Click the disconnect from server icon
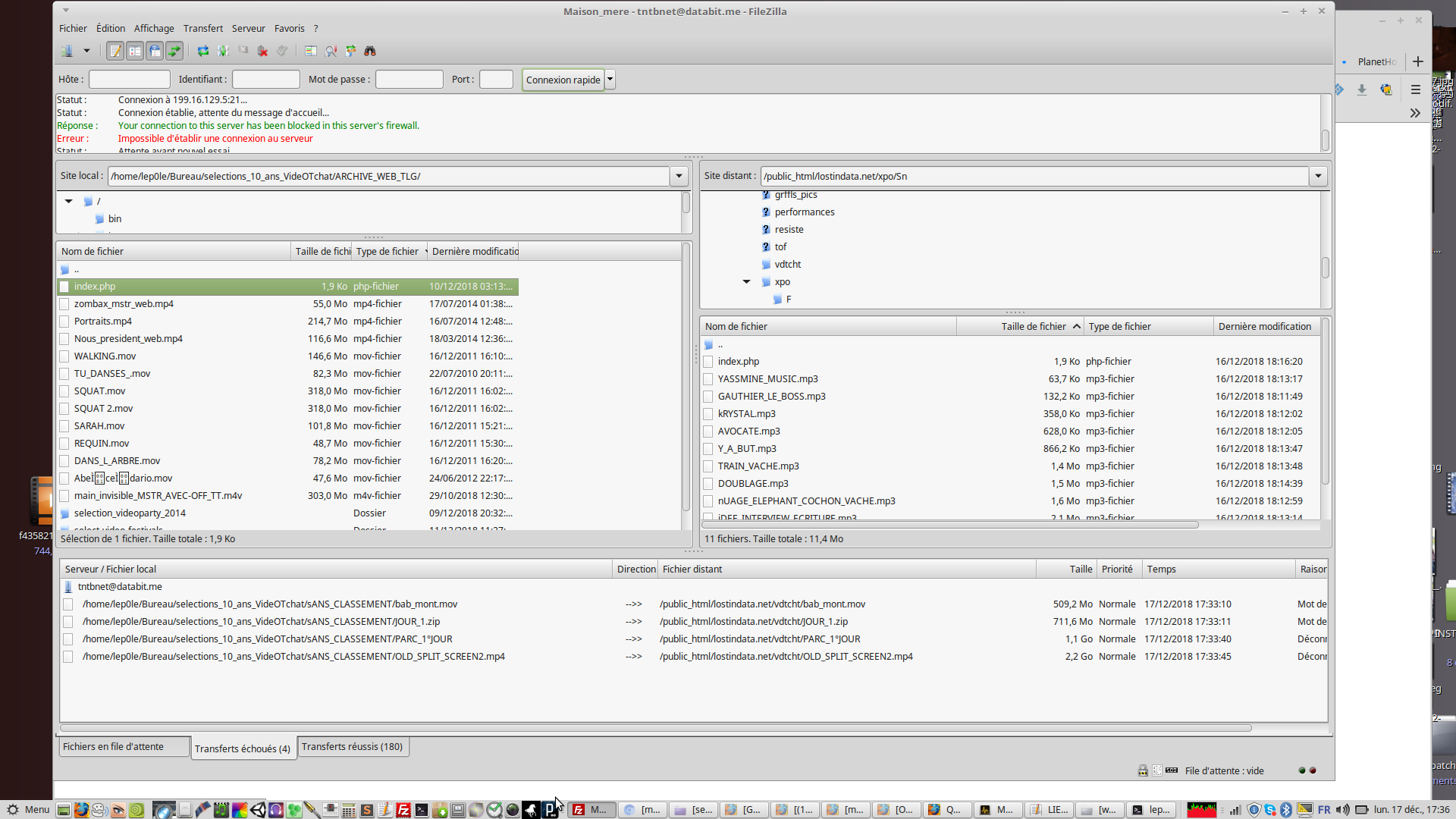The image size is (1456, 819). coord(262,51)
